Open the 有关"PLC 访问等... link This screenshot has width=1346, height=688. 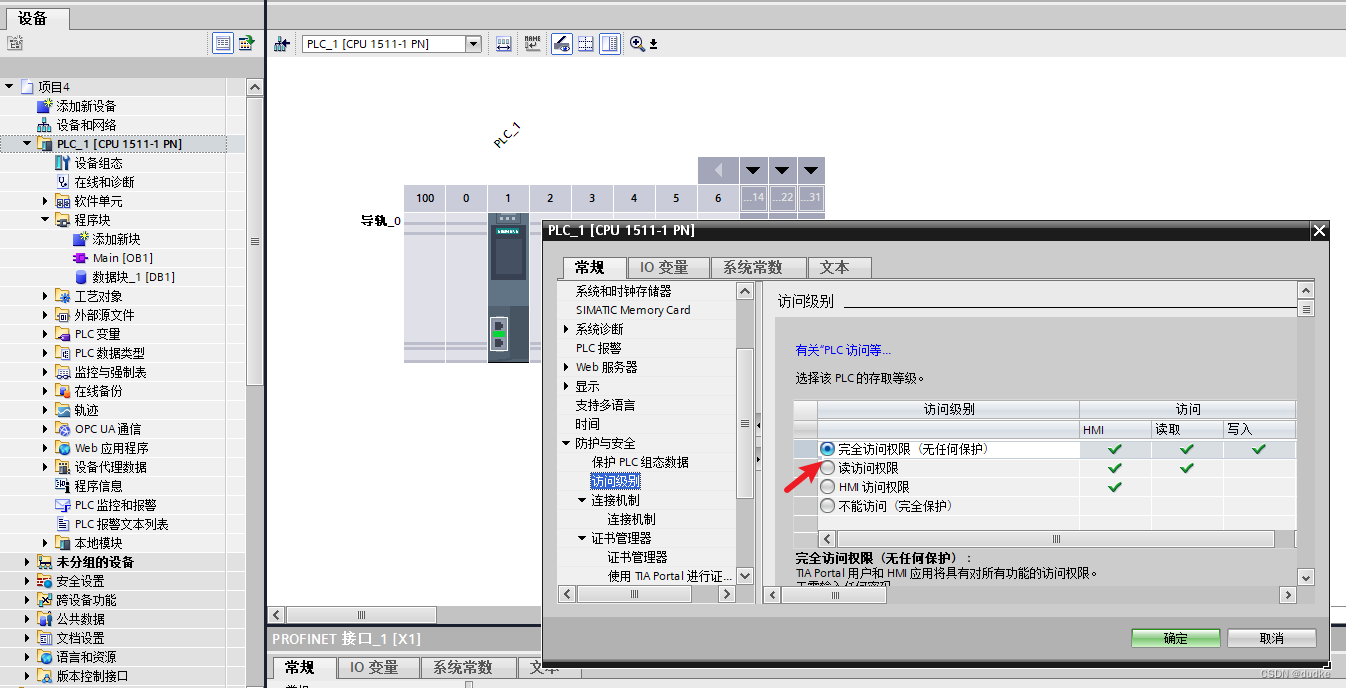[x=843, y=350]
